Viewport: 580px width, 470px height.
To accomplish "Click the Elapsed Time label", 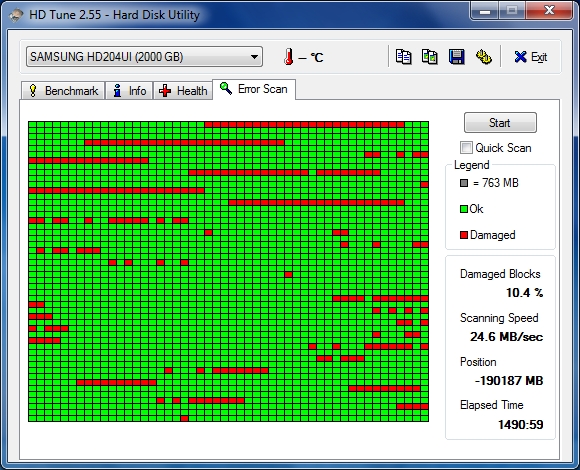I will [492, 405].
